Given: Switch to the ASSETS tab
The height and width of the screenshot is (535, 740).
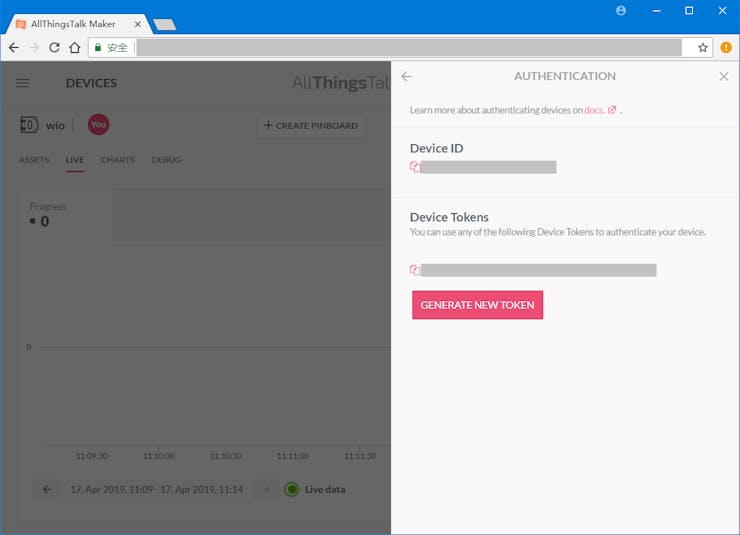Looking at the screenshot, I should [x=34, y=160].
